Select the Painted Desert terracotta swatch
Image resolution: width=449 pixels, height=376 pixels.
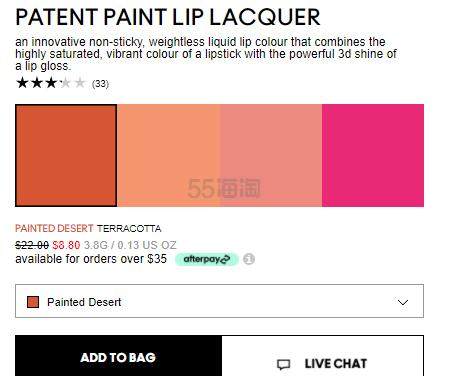pos(66,155)
